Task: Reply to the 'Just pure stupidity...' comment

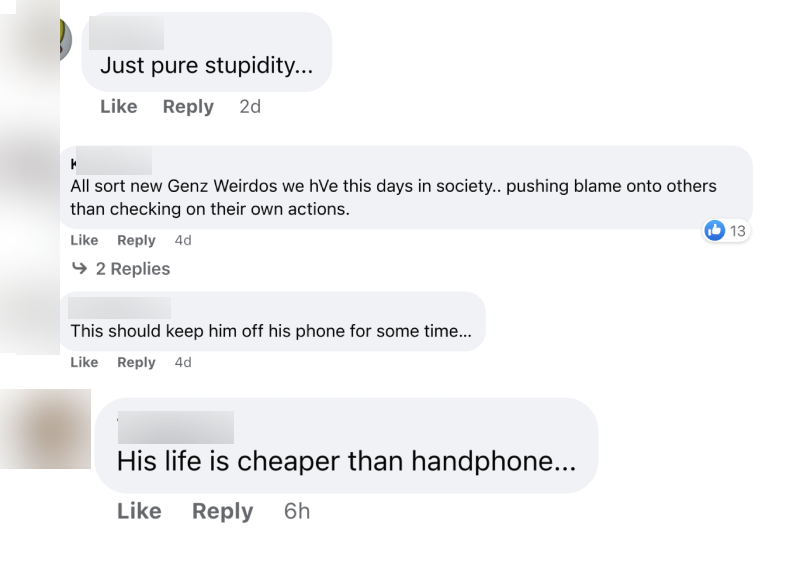Action: click(x=188, y=107)
